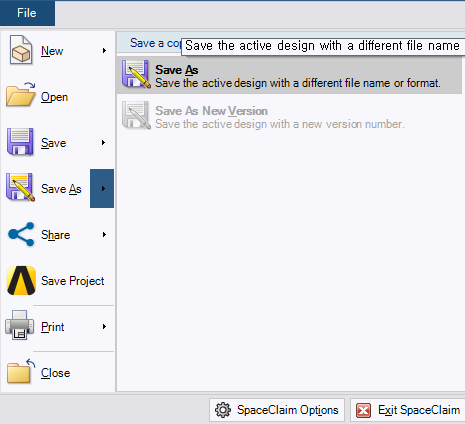Click the Save As pencil-disk icon in left menu
465x424 pixels.
coord(20,187)
